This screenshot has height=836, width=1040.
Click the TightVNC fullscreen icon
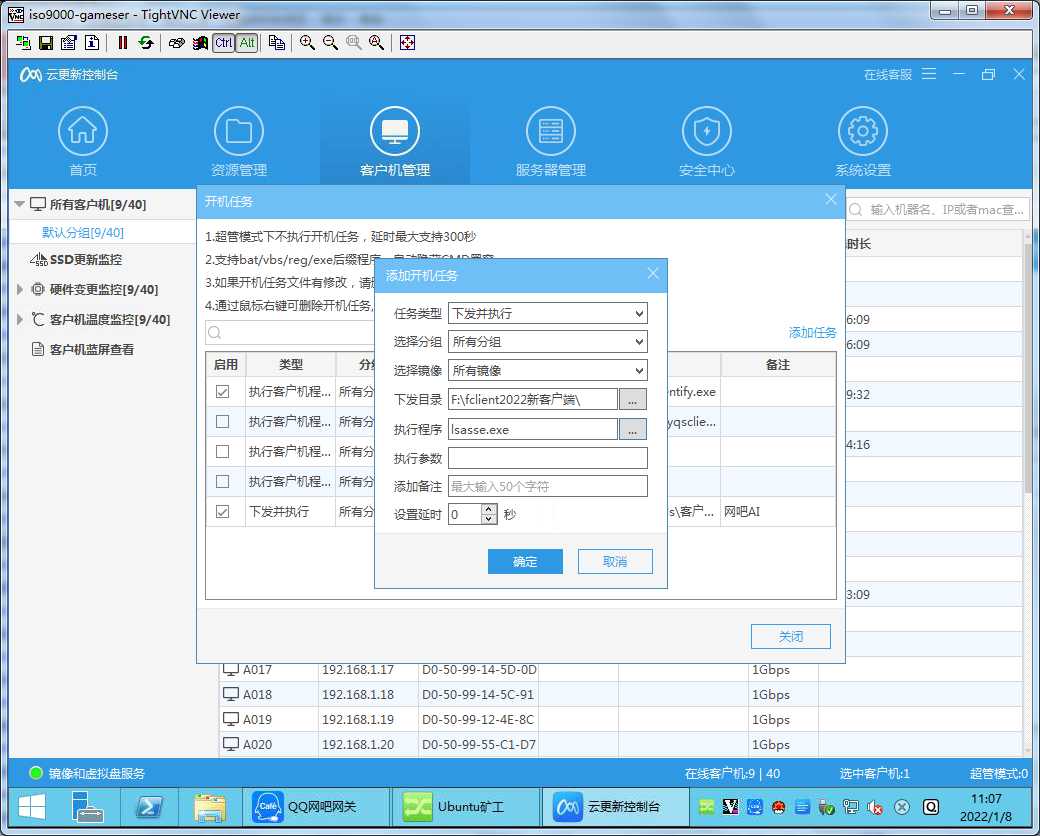pos(407,43)
